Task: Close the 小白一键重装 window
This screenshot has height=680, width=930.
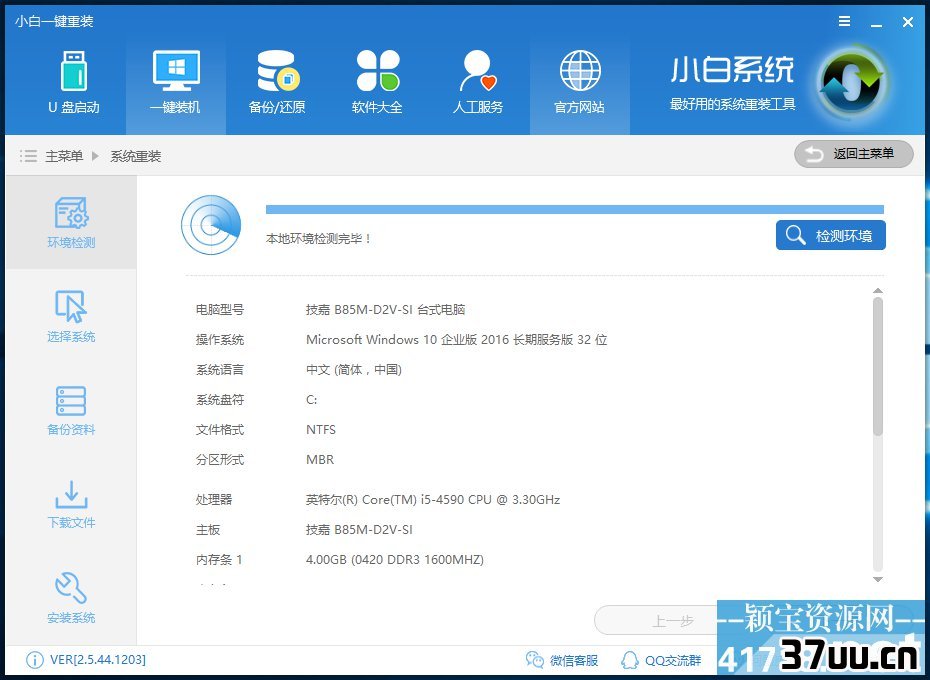Action: [x=907, y=22]
